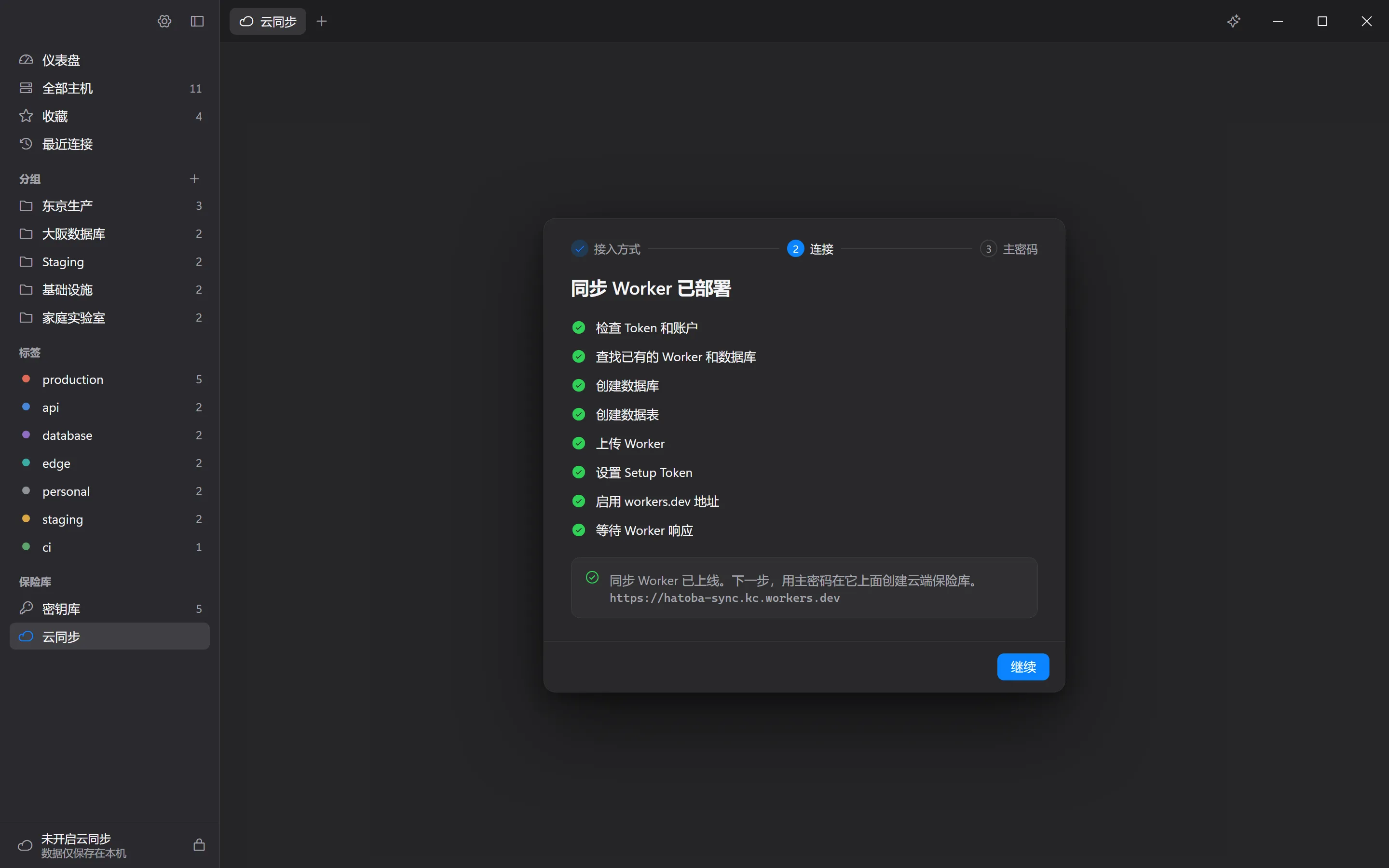Show 全部主机 host list
Screen dimensions: 1389x868
click(109, 88)
